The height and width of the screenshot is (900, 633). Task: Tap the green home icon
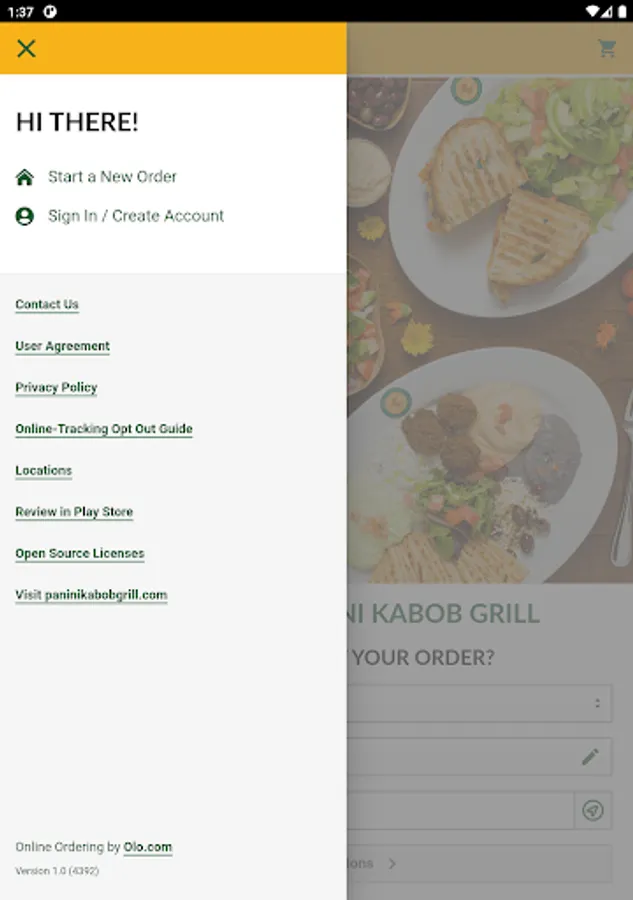coord(25,177)
